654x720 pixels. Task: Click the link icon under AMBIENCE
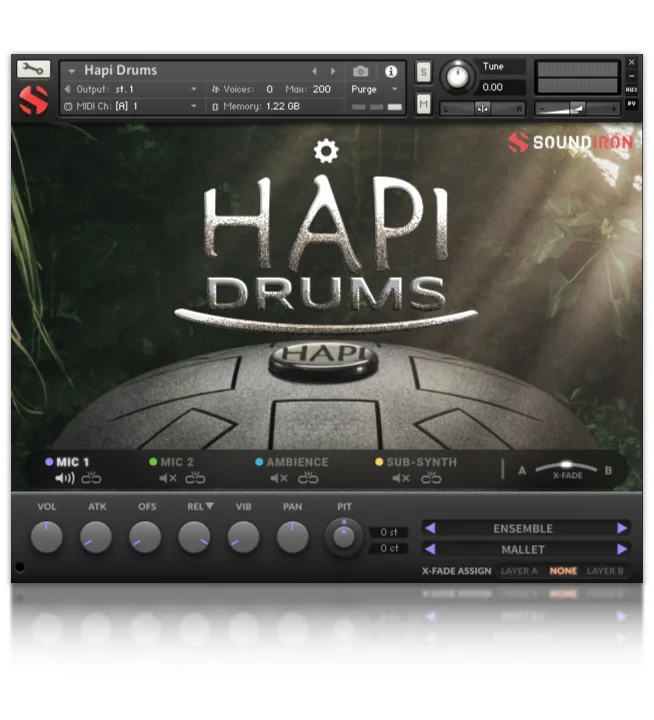pyautogui.click(x=308, y=479)
